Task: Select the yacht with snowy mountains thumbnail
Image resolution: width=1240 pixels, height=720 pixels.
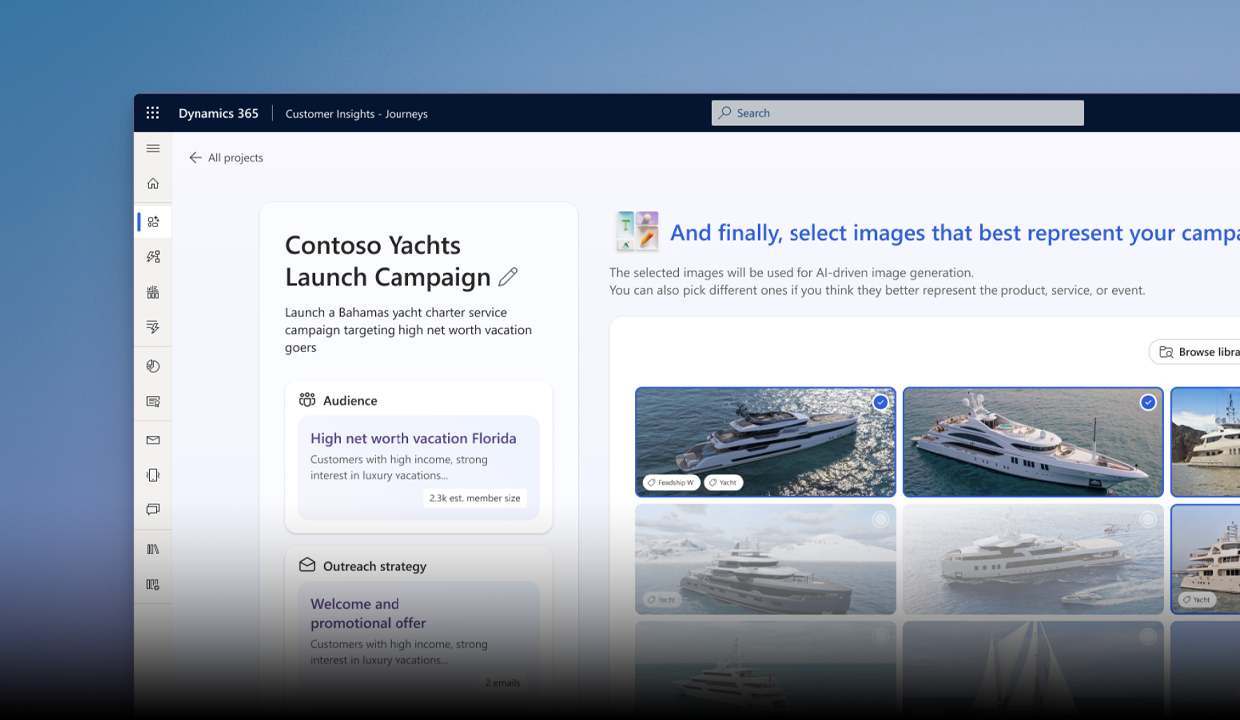Action: (765, 559)
